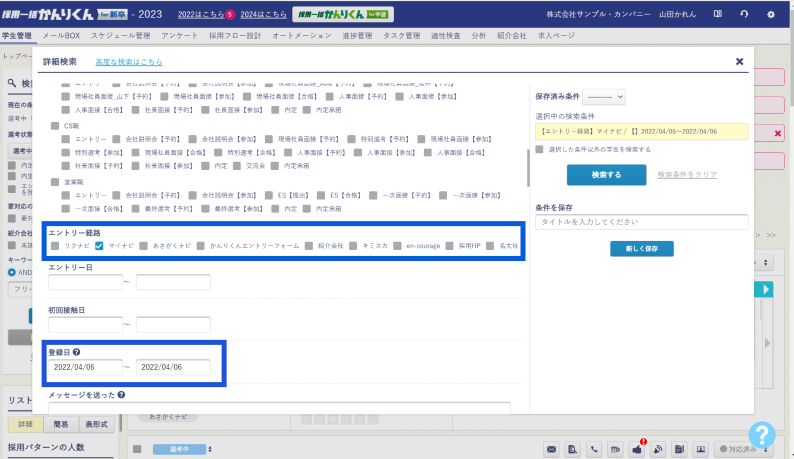Check the リクナビ entry route checkbox
Screen dimensions: 794x459
[x=54, y=245]
